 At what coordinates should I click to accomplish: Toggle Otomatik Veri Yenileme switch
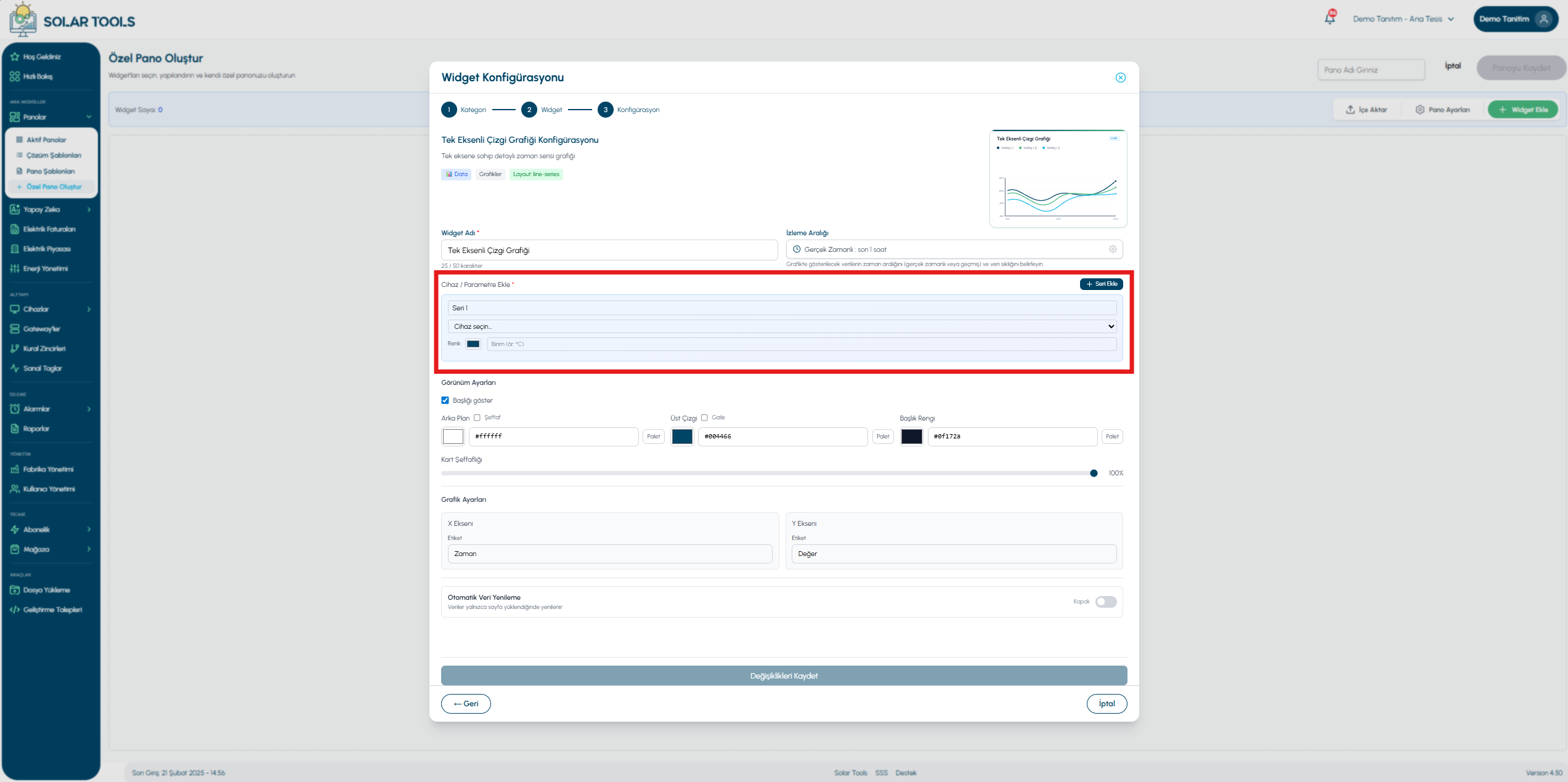pos(1106,602)
